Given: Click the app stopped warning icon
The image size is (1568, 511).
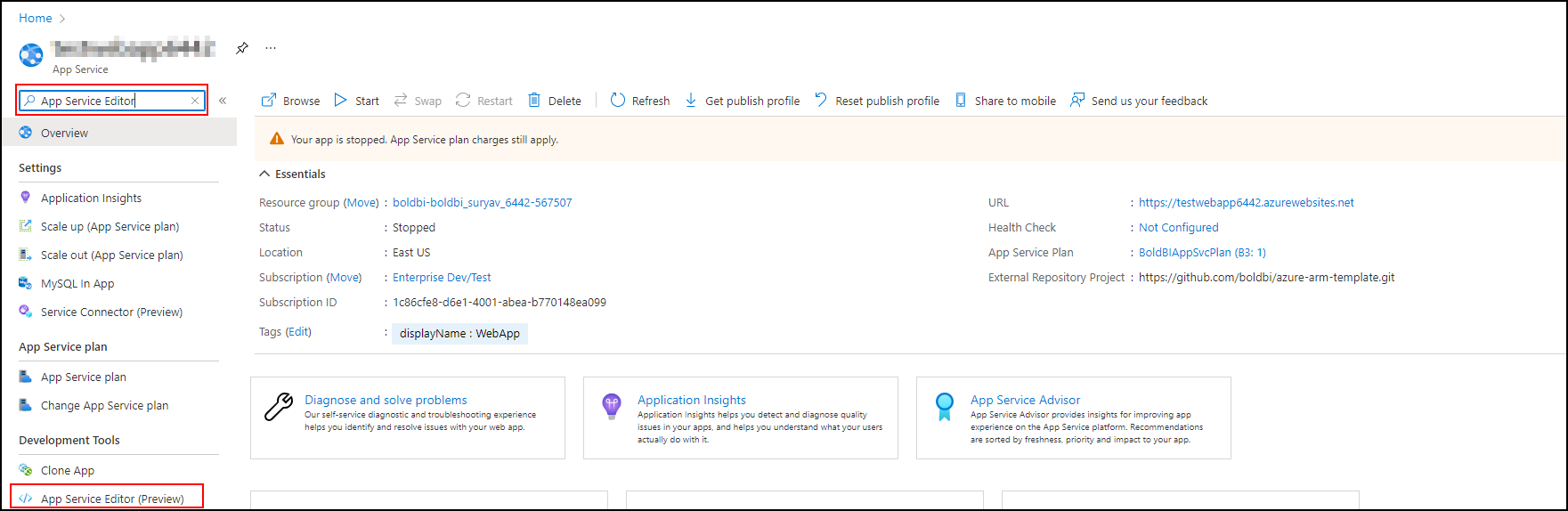Looking at the screenshot, I should [x=277, y=139].
